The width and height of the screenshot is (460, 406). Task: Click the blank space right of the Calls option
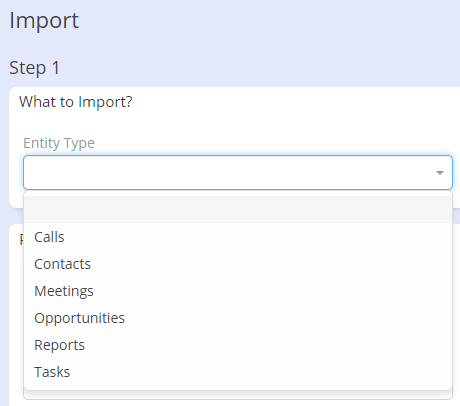coord(257,237)
